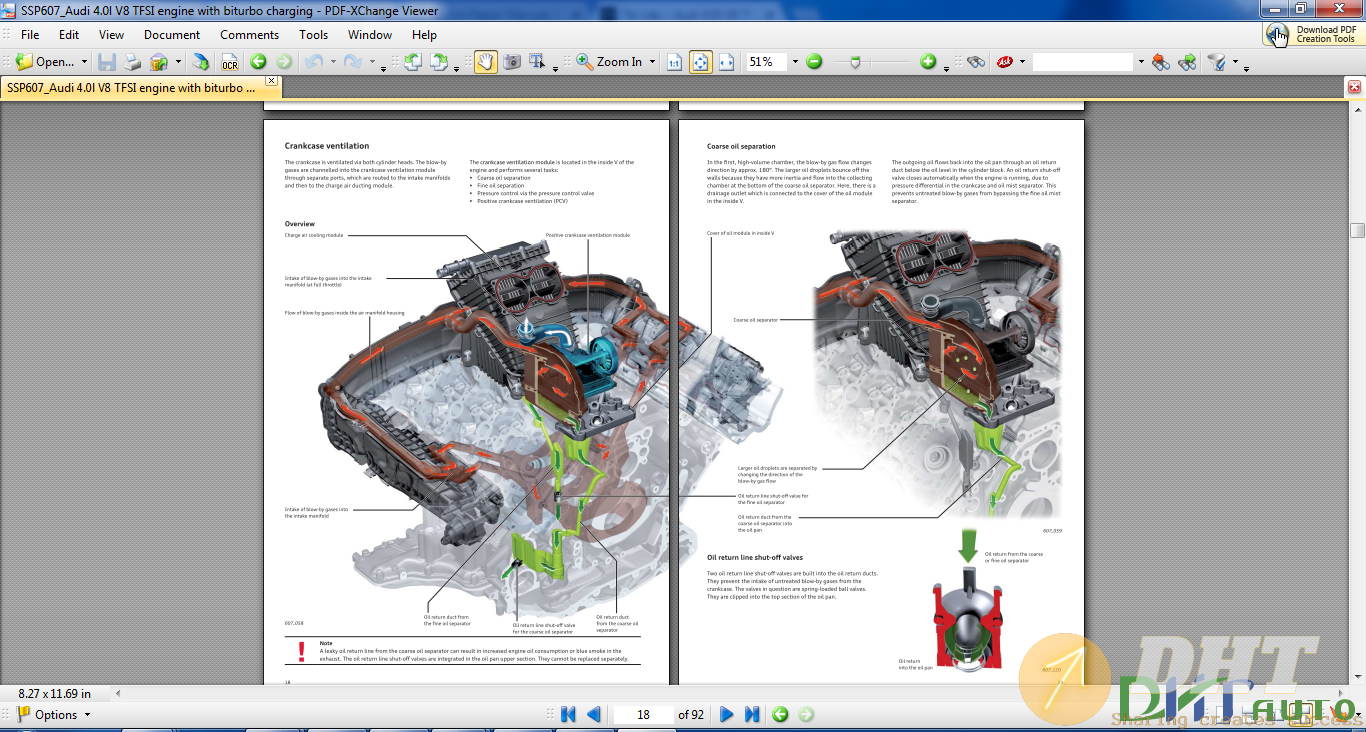Expand the Zoom In tool dropdown arrow
Image resolution: width=1366 pixels, height=732 pixels.
pyautogui.click(x=652, y=62)
